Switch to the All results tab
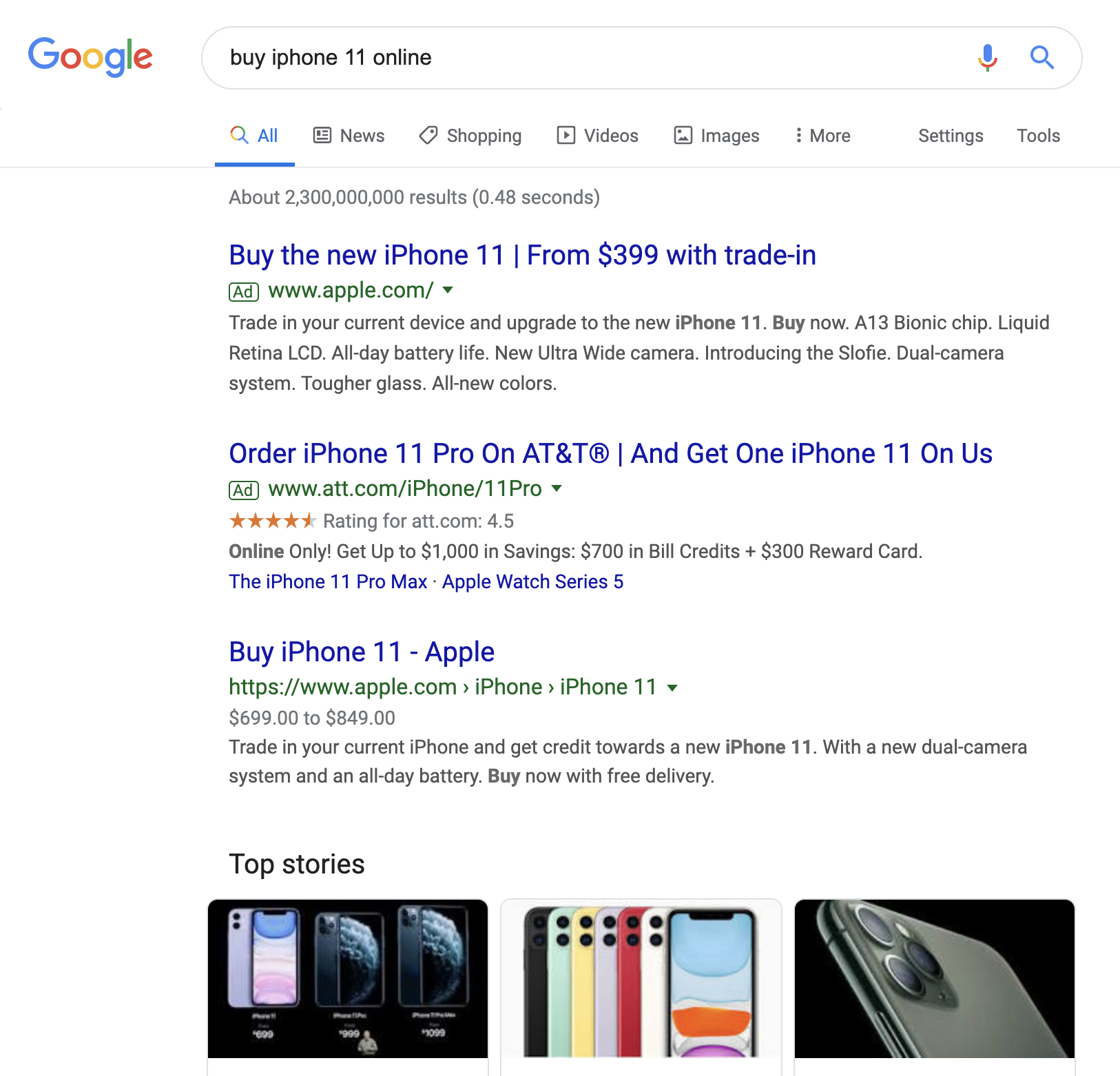 254,135
